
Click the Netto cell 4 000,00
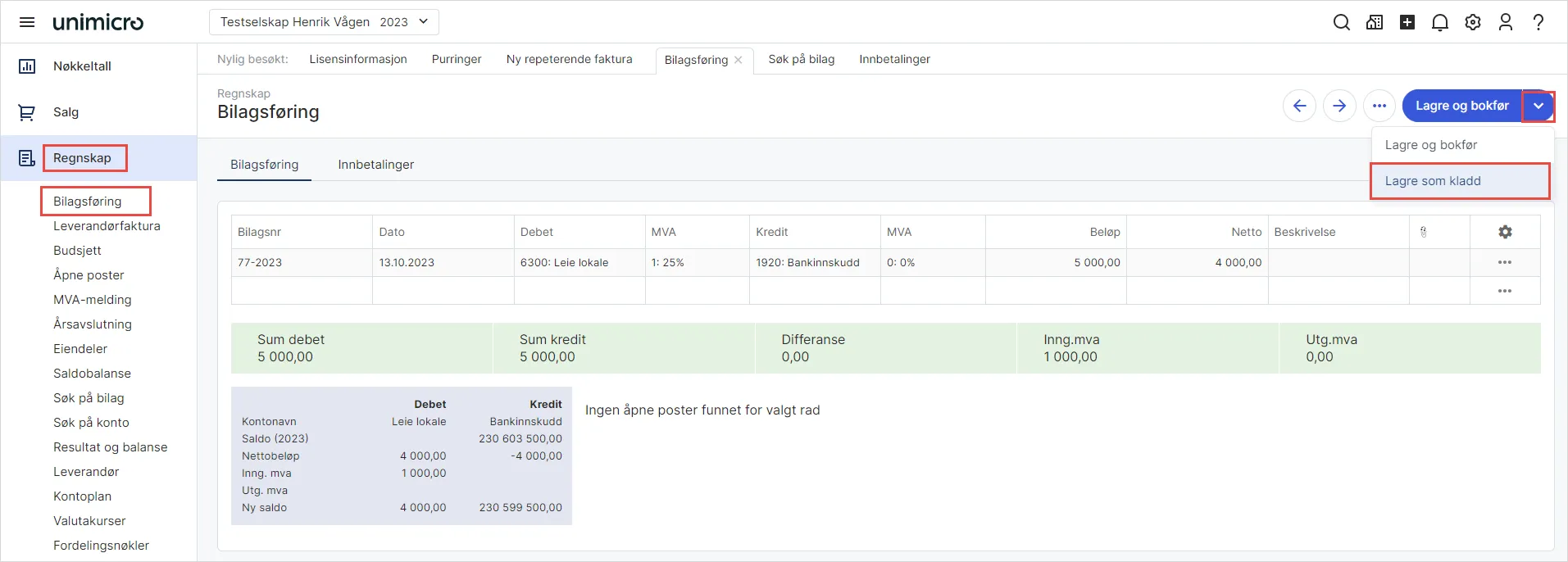pyautogui.click(x=1198, y=262)
